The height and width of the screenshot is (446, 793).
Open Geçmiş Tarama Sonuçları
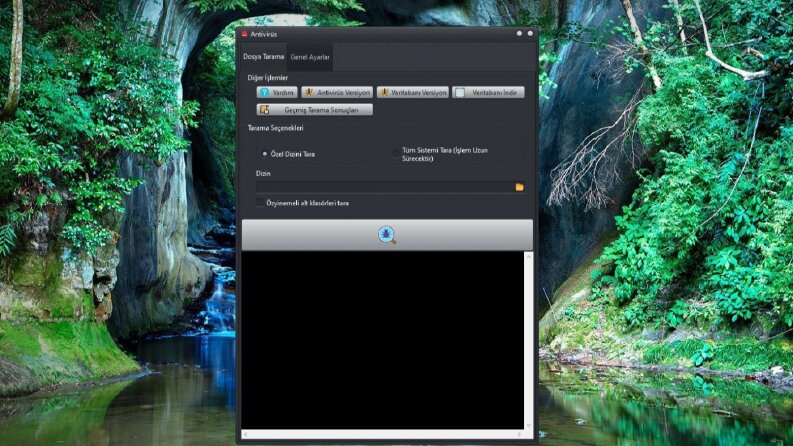[315, 110]
